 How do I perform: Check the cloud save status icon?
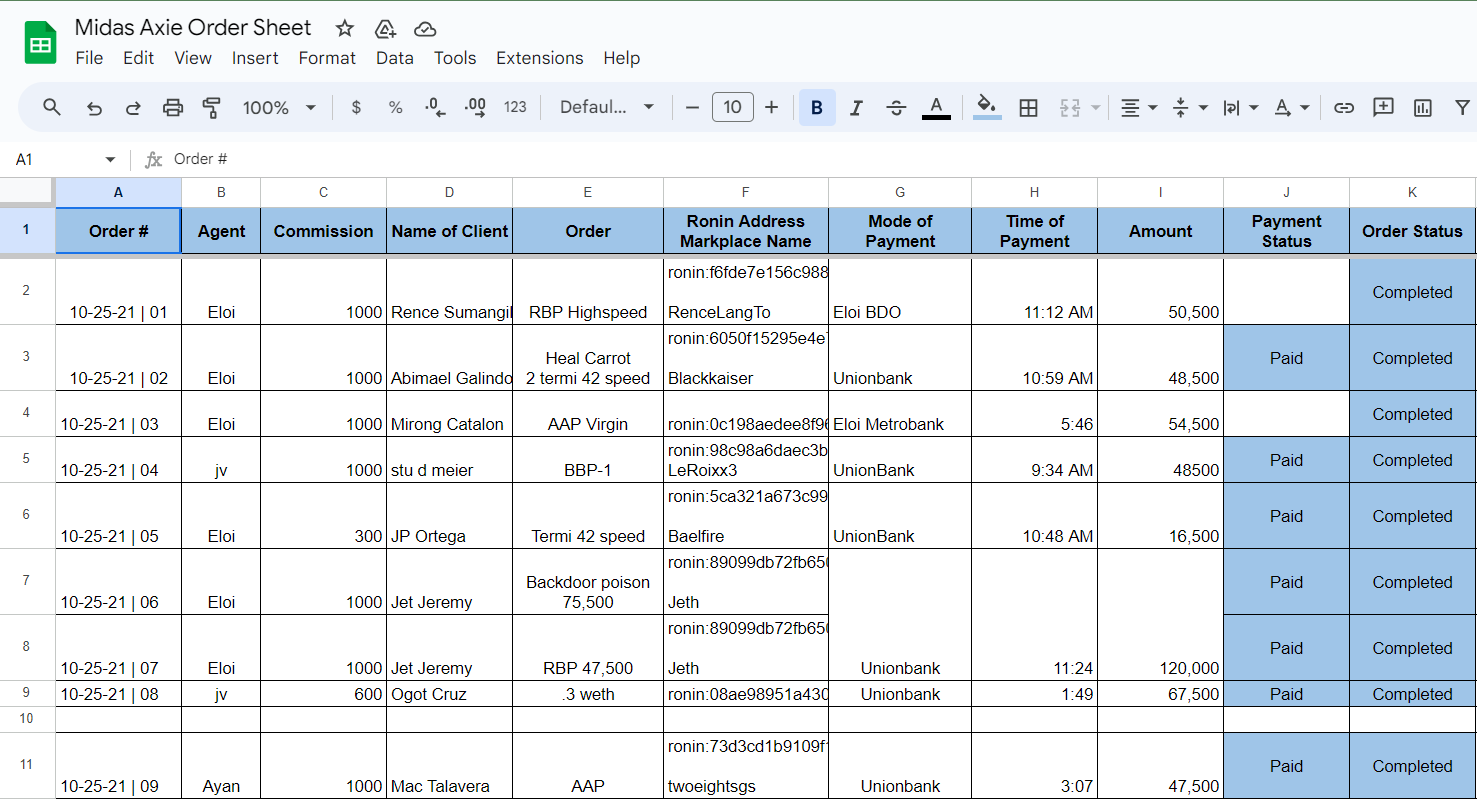coord(425,28)
